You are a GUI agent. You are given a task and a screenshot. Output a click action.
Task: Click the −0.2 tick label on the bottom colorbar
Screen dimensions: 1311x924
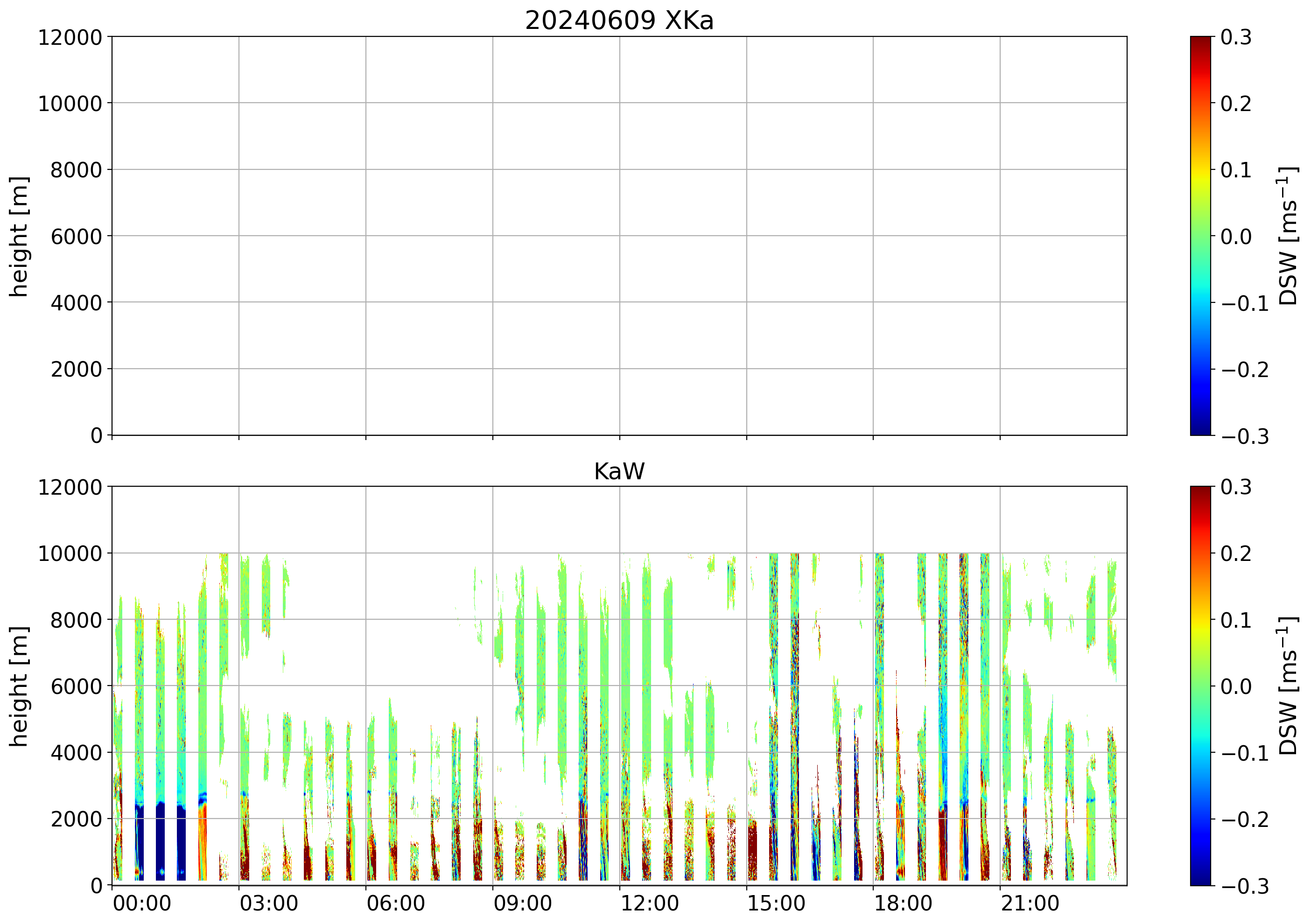1245,820
